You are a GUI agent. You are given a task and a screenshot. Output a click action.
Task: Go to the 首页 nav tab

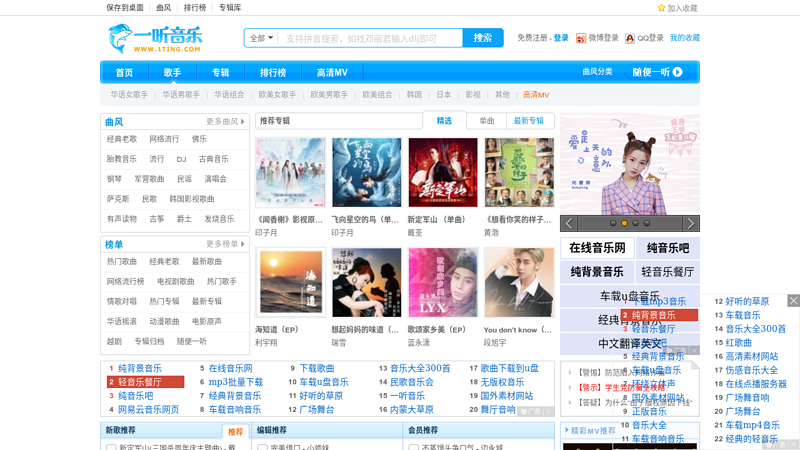coord(124,72)
